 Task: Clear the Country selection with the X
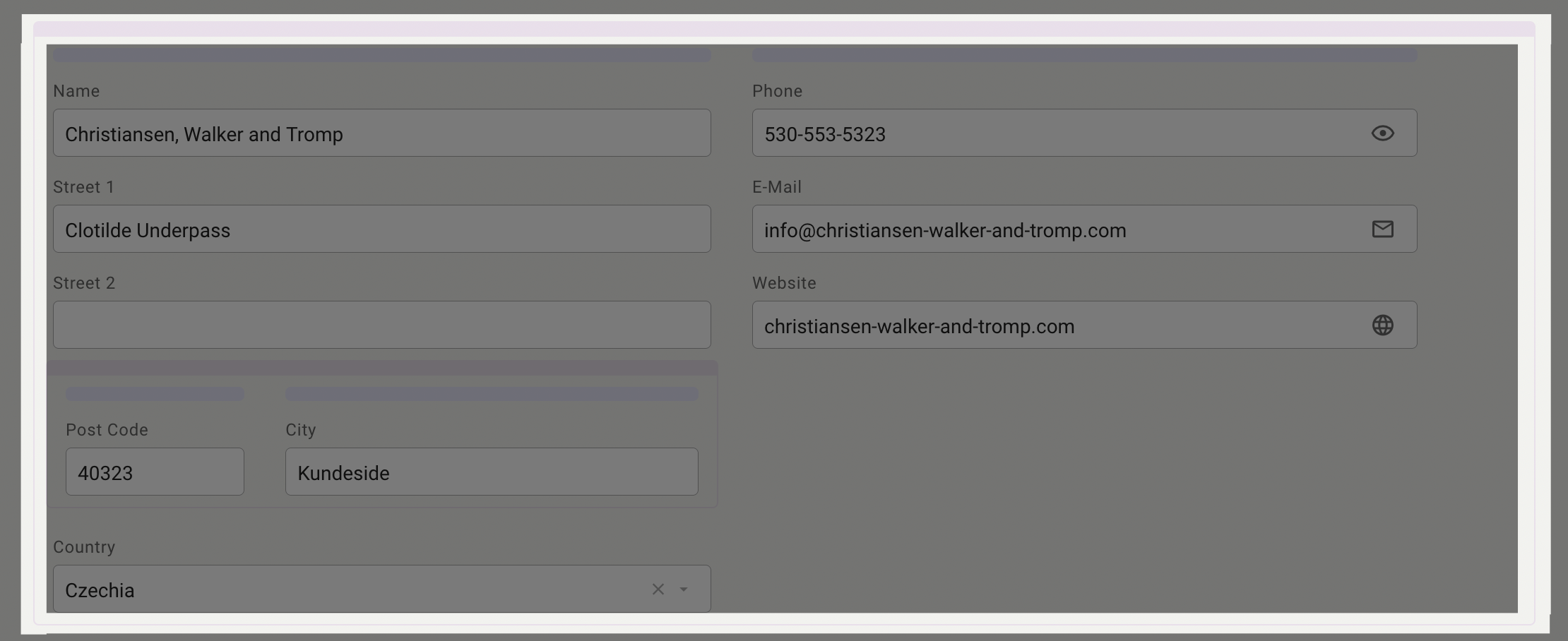(658, 589)
